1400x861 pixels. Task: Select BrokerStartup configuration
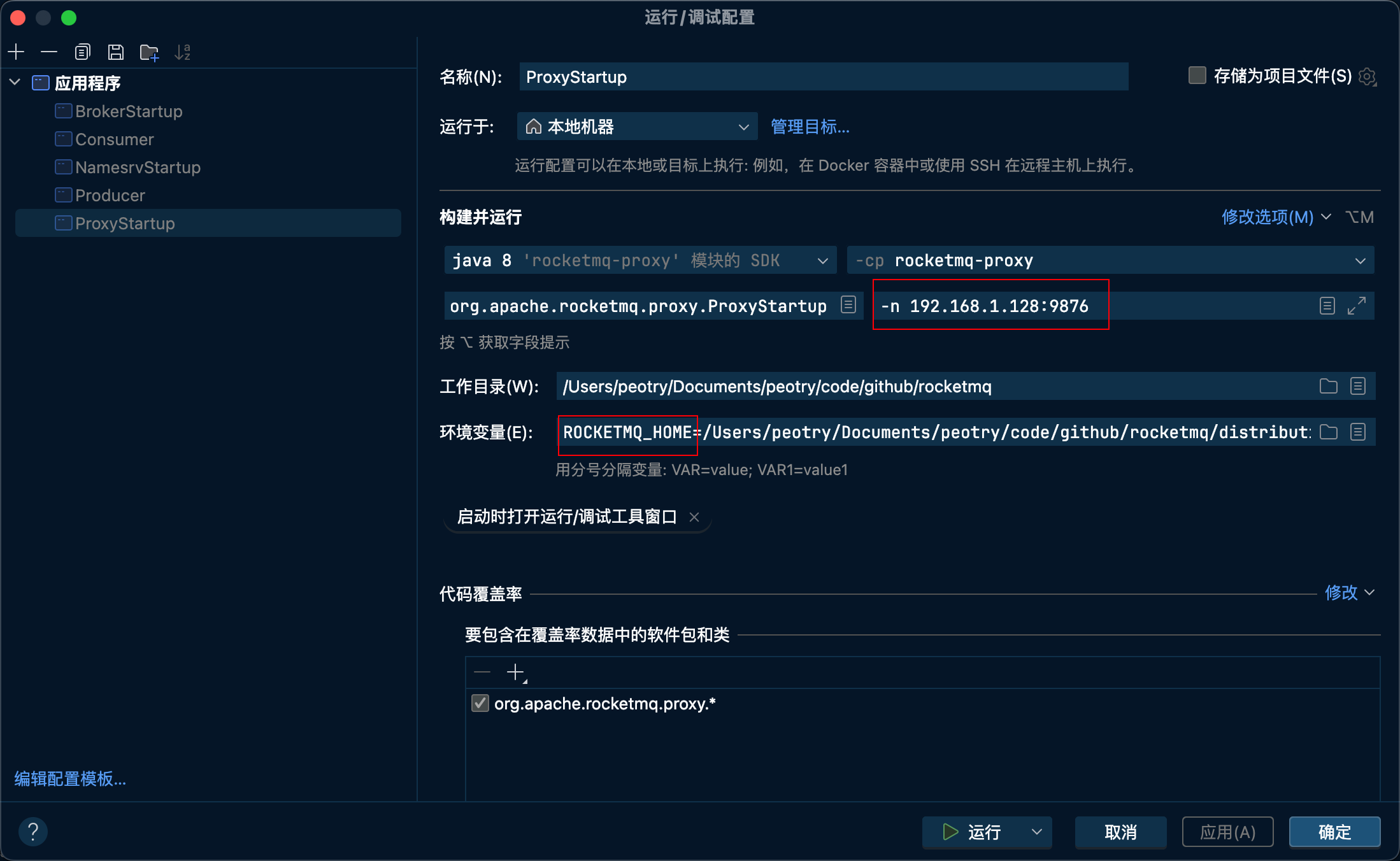coord(129,111)
